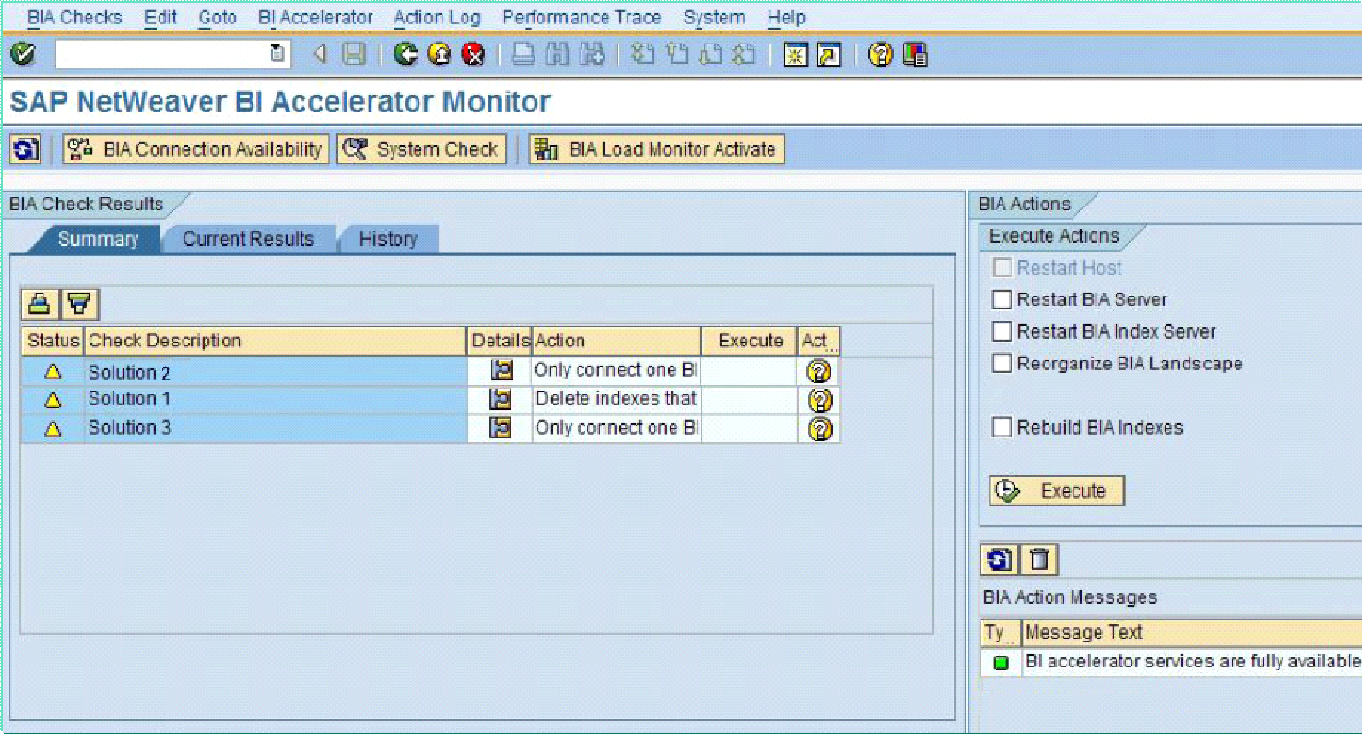The image size is (1362, 734).
Task: Click the print icon above the check results table
Action: click(x=39, y=304)
